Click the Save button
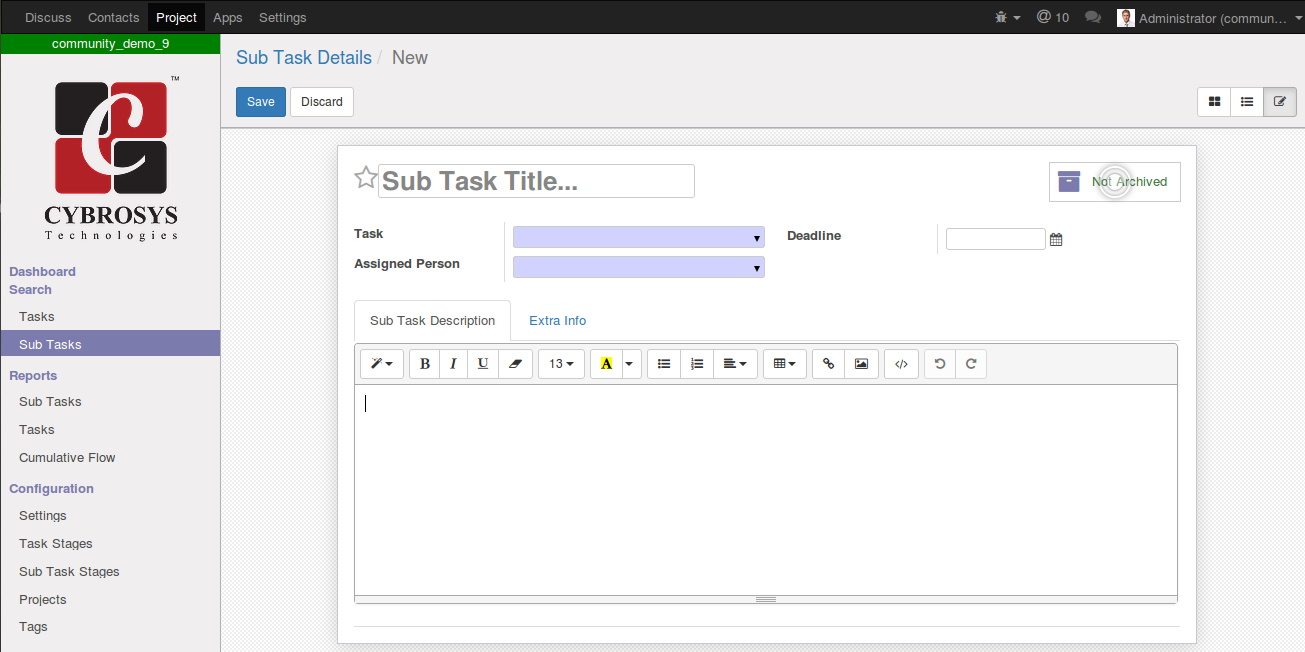Viewport: 1305px width, 652px height. 261,102
